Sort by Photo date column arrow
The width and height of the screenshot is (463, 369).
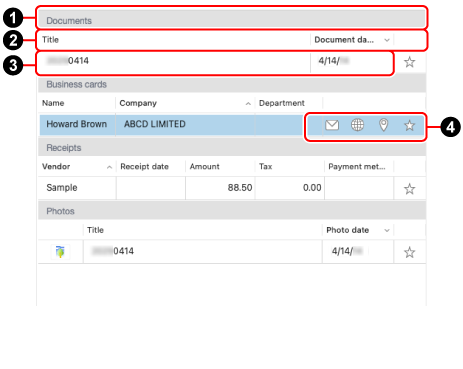(x=387, y=230)
